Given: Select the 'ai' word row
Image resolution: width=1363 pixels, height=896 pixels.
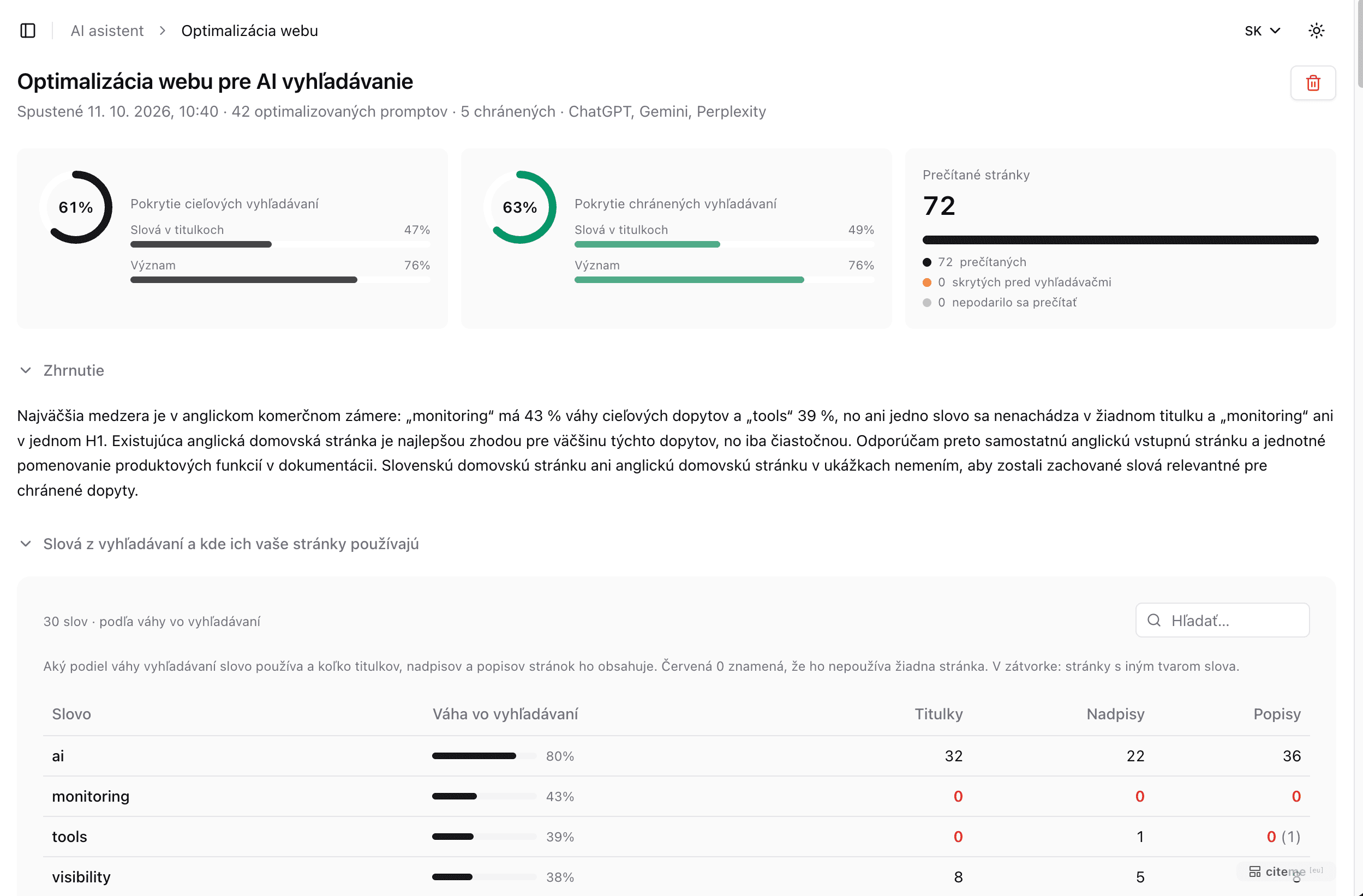Looking at the screenshot, I should (x=677, y=756).
